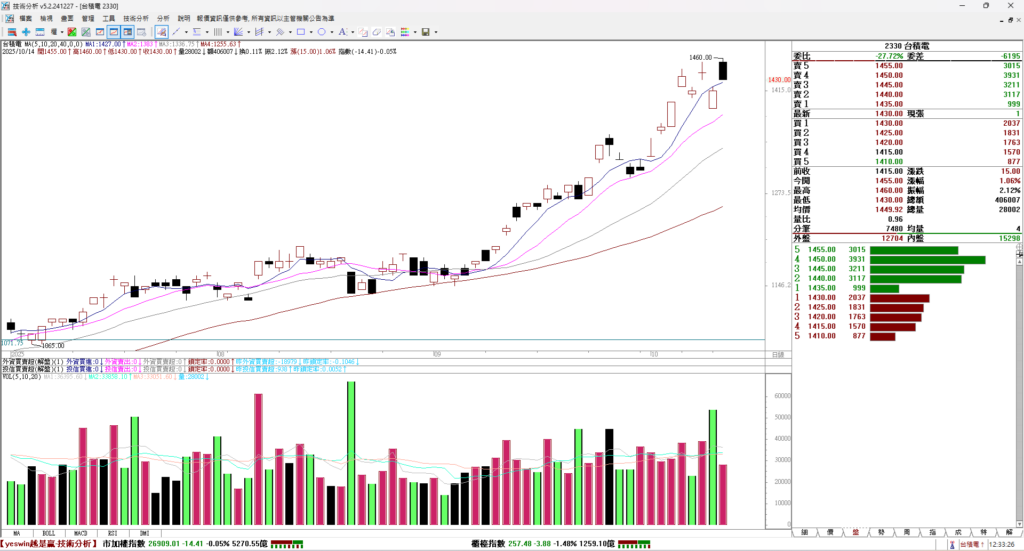Toggle the highlighted crosshair cursor toolbar button

pyautogui.click(x=161, y=32)
